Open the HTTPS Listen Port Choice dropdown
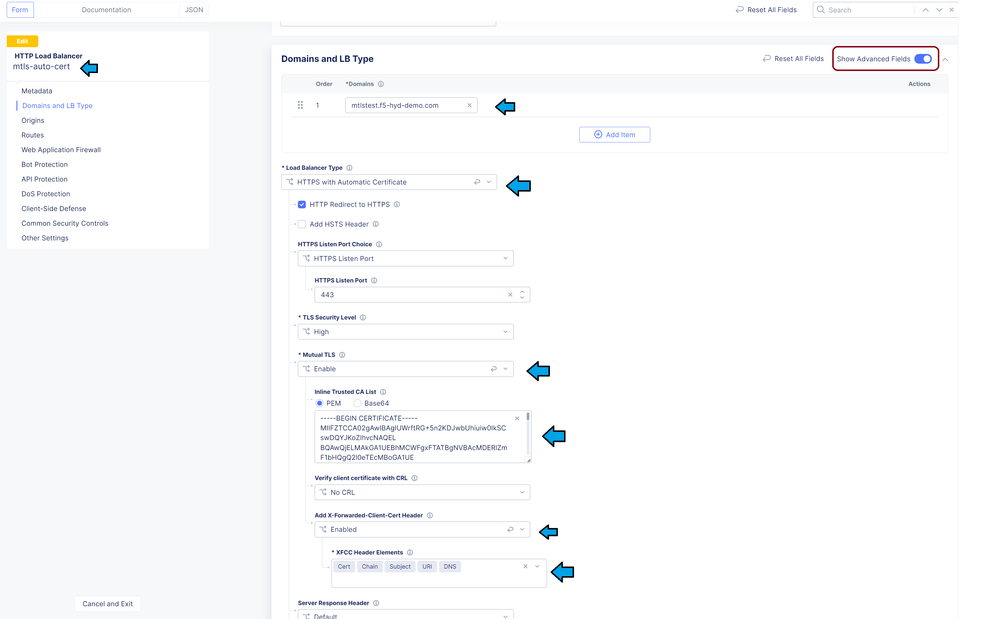 [405, 258]
